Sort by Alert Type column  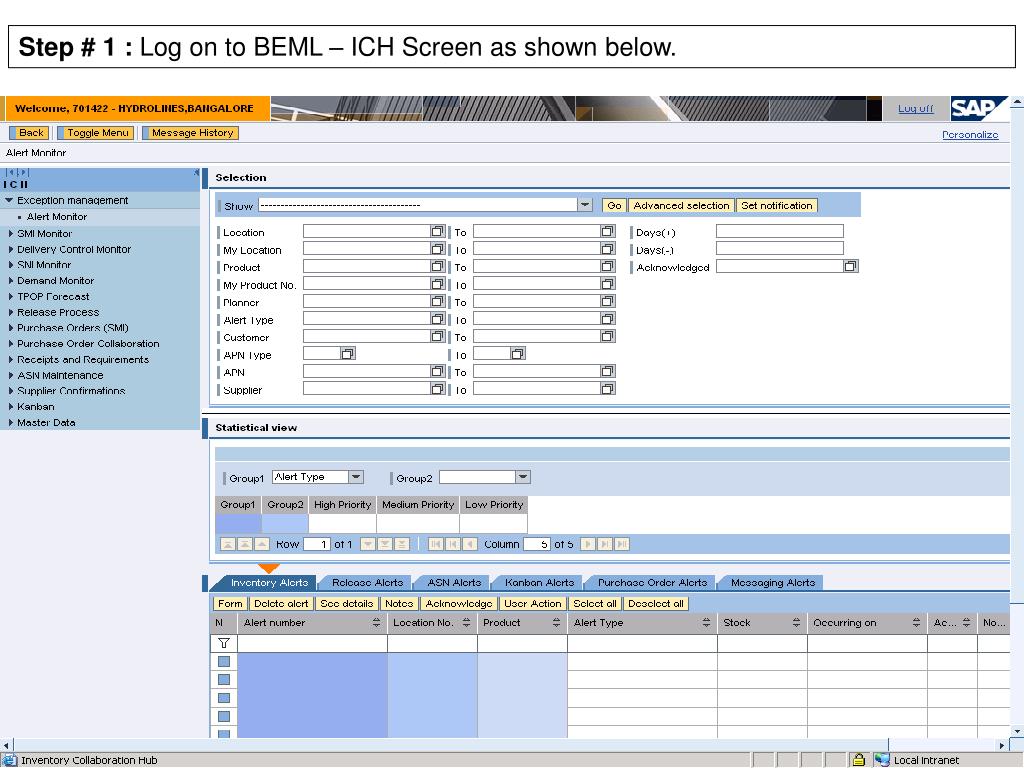point(707,623)
